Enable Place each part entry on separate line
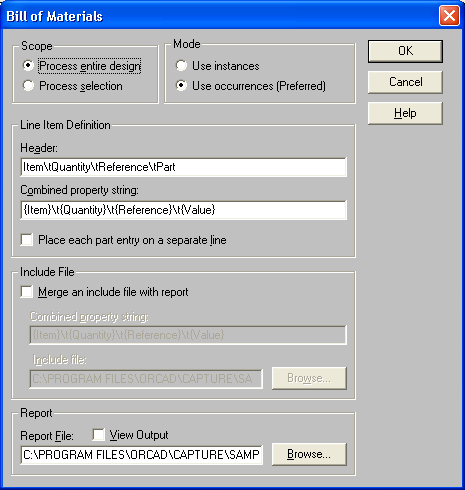 [27, 240]
